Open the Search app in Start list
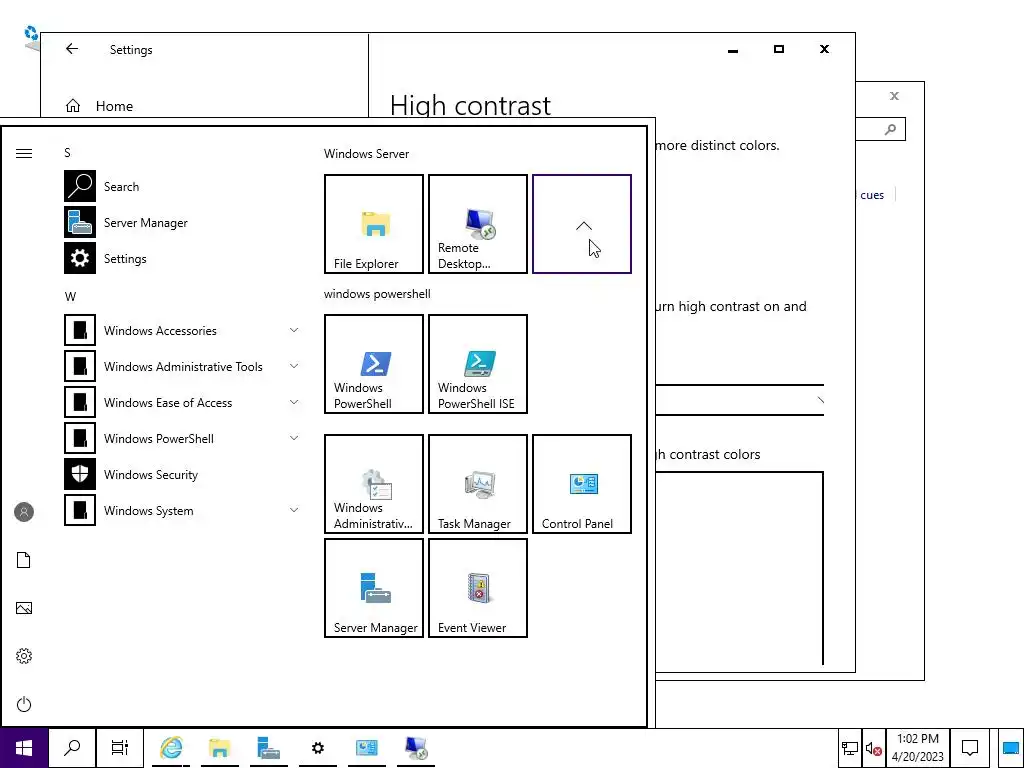Image resolution: width=1024 pixels, height=768 pixels. [183, 187]
